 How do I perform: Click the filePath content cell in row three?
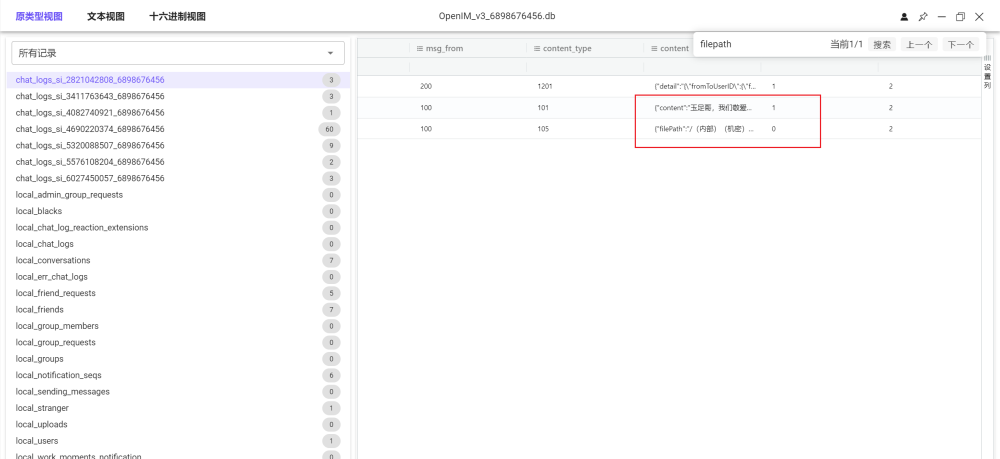pos(704,128)
